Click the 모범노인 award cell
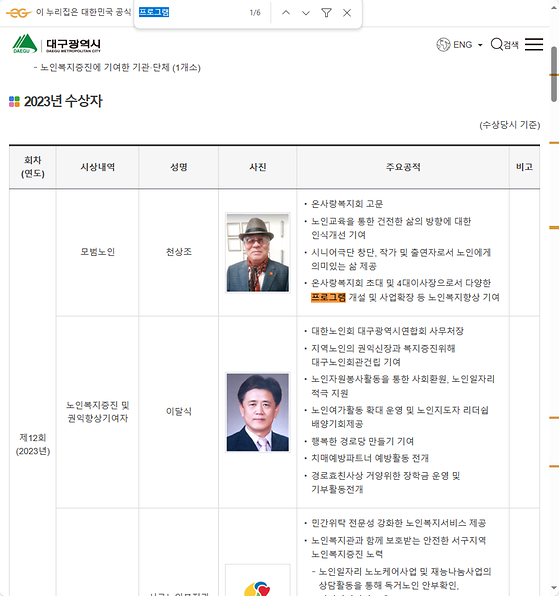 [97, 252]
